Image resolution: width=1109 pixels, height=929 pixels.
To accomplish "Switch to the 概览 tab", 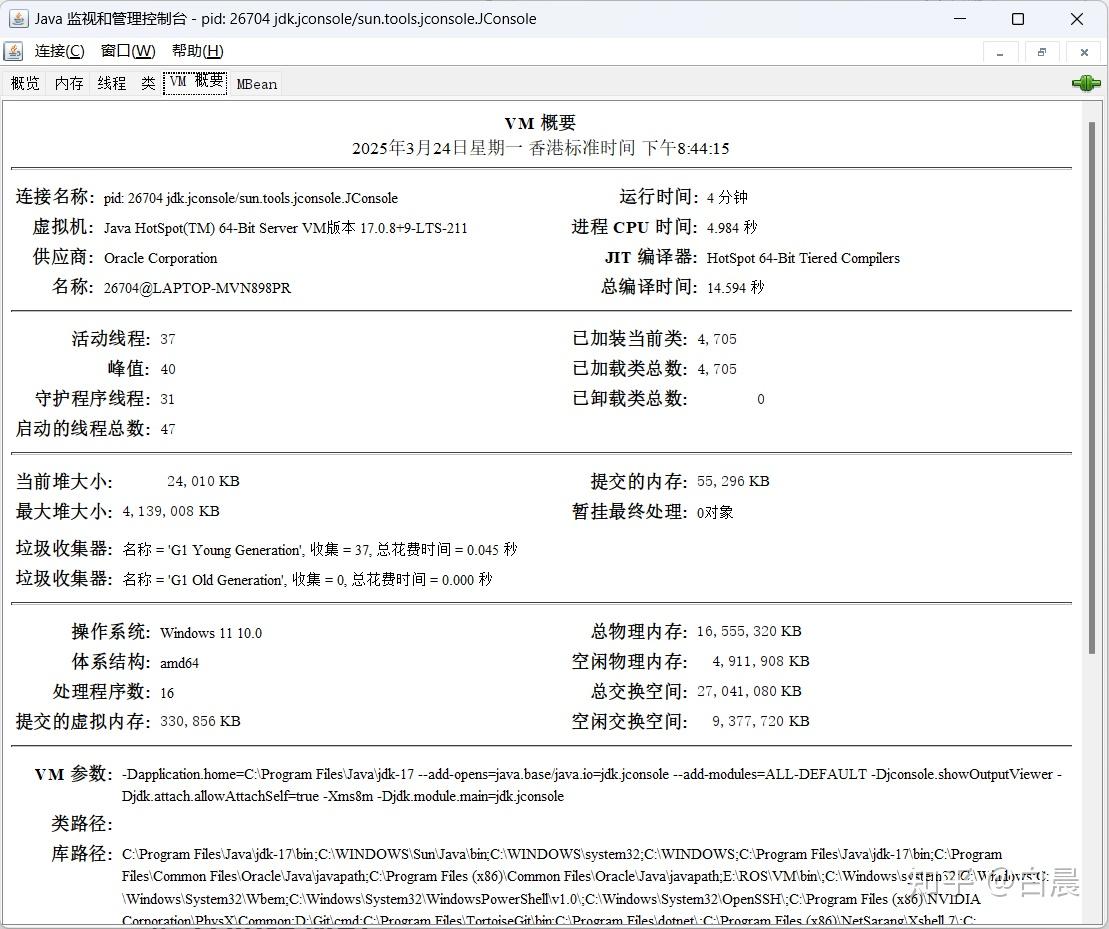I will [x=24, y=83].
